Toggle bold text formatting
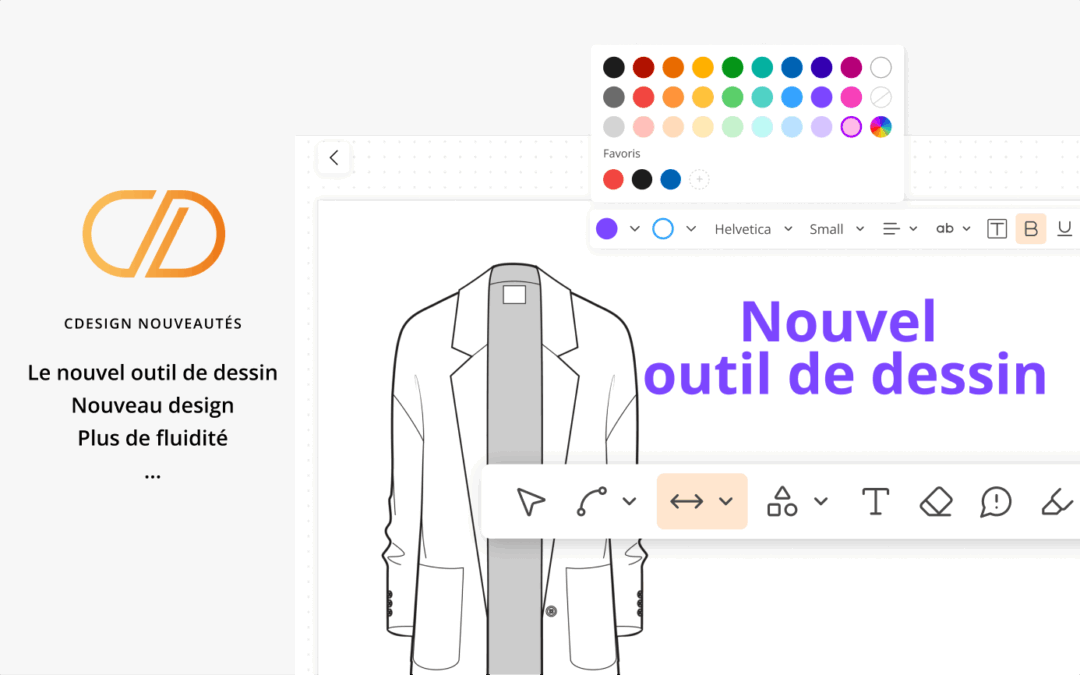 1030,228
